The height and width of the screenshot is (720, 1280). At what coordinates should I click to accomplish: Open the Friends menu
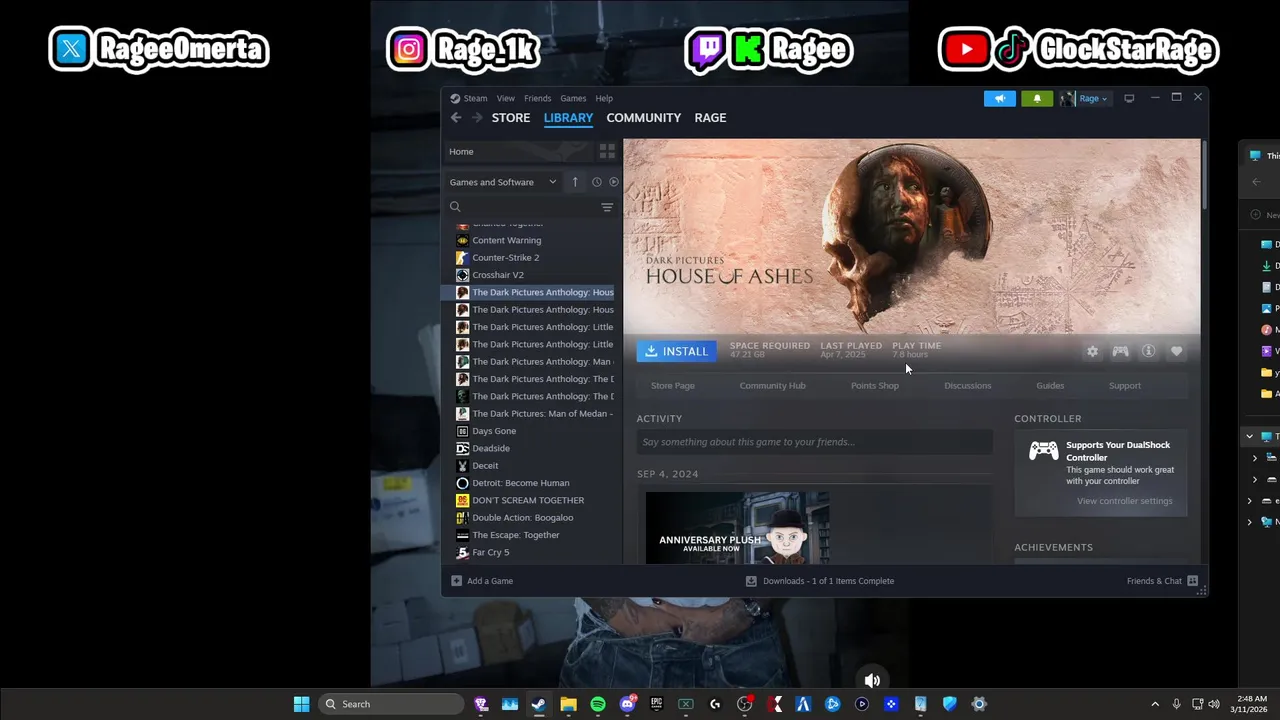(x=538, y=98)
